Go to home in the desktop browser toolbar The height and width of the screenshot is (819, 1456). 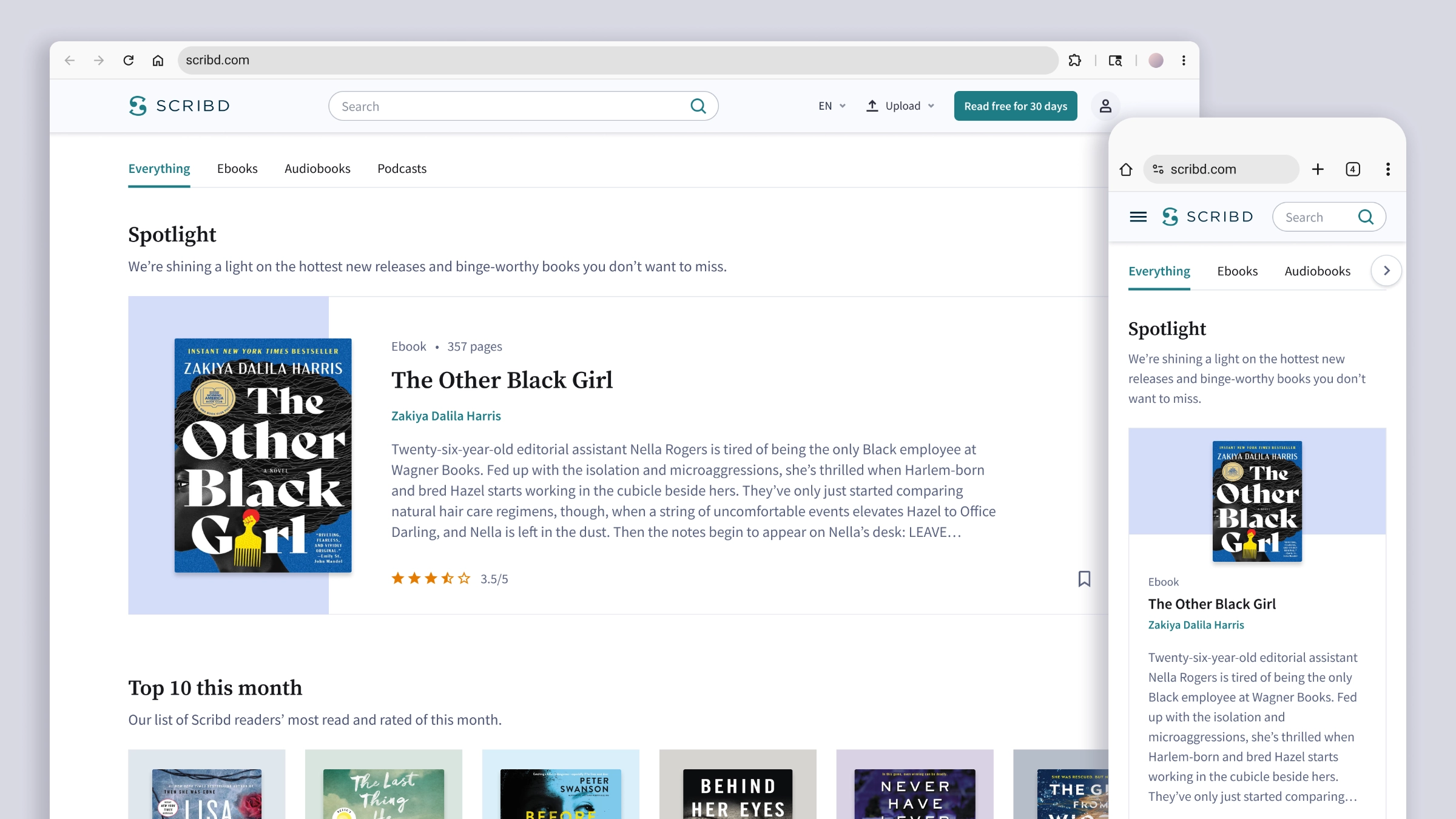click(x=158, y=60)
